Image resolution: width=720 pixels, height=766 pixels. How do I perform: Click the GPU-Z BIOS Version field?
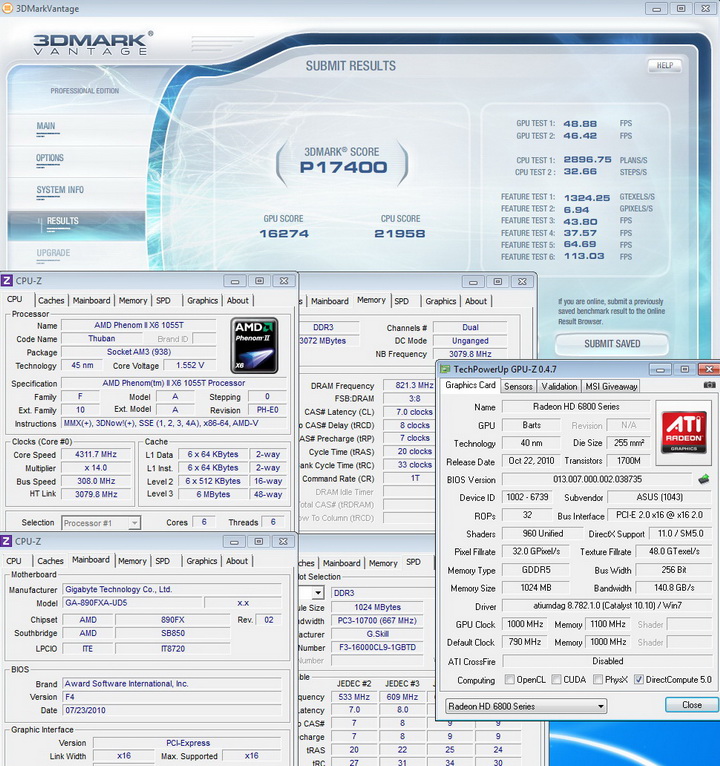pos(597,479)
